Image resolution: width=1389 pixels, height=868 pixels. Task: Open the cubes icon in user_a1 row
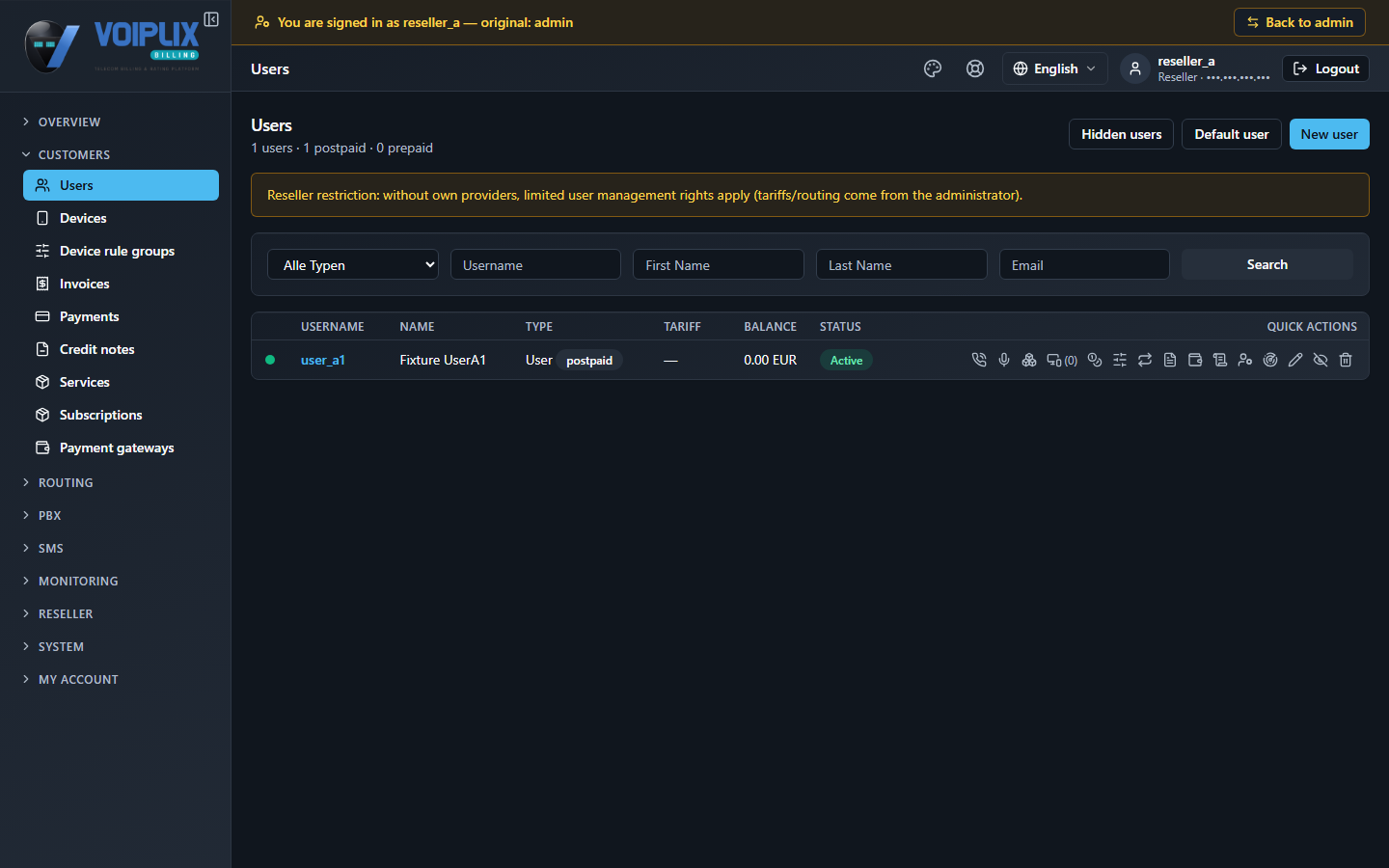(1029, 360)
